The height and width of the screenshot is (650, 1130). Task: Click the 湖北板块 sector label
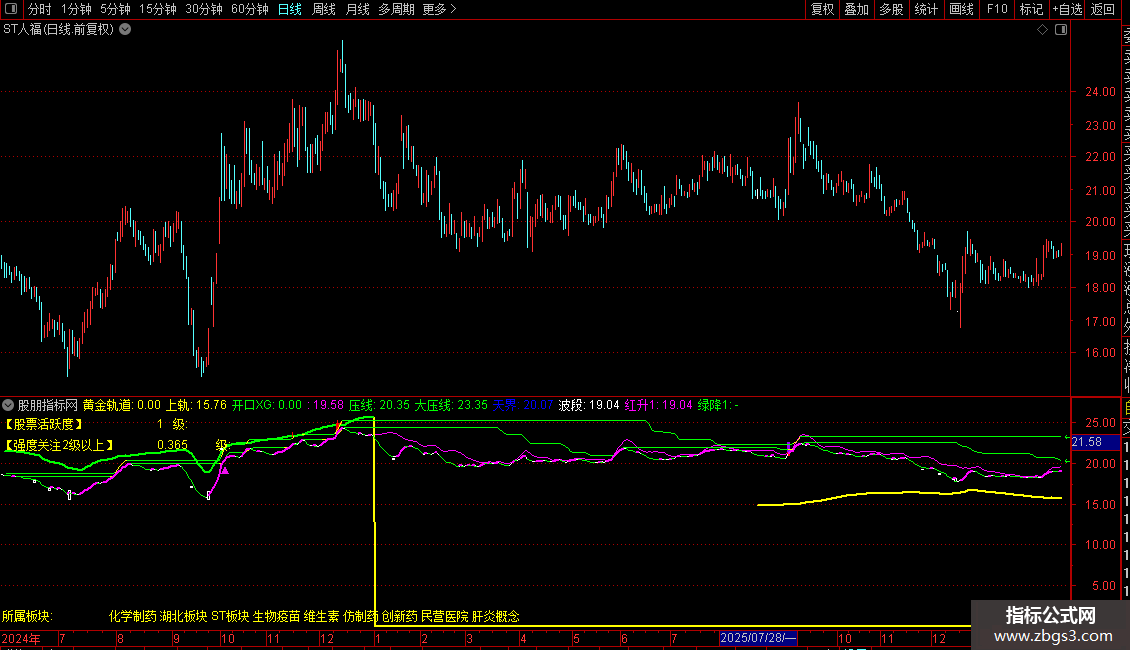pyautogui.click(x=184, y=616)
